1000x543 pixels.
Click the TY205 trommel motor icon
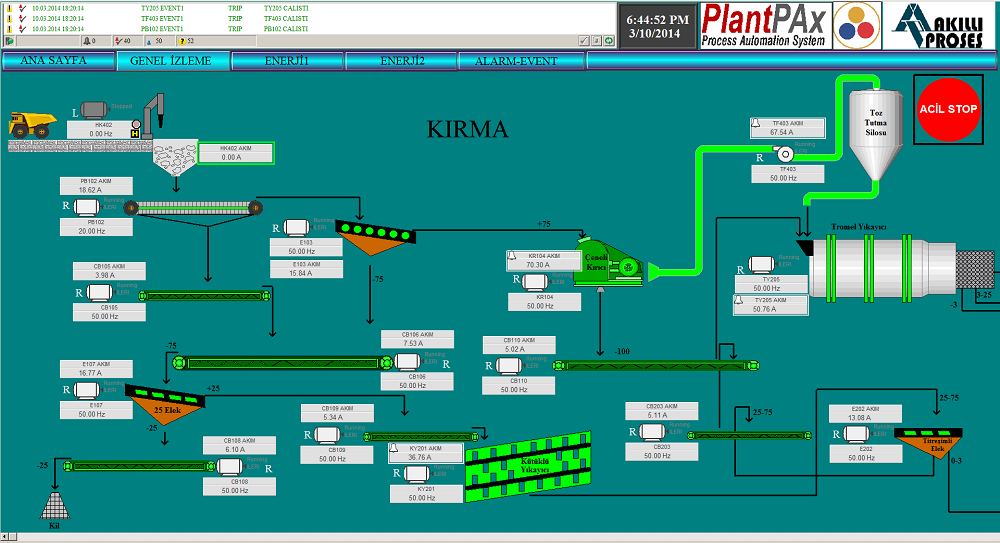763,264
